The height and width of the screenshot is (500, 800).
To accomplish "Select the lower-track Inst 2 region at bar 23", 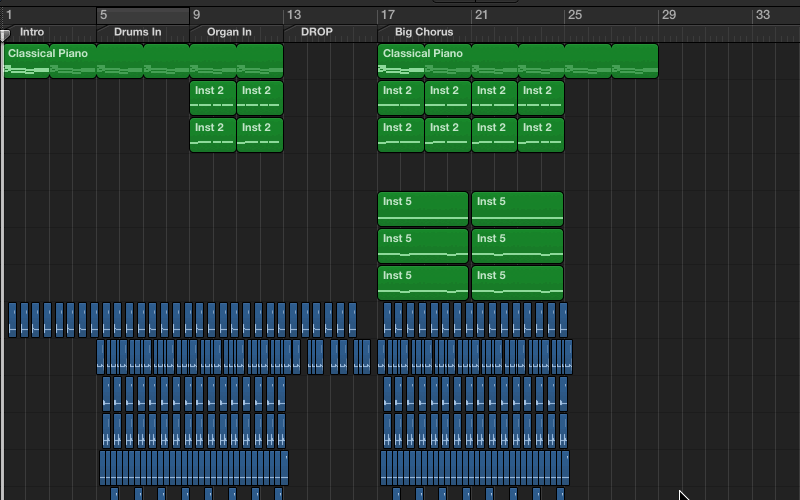I will pos(541,135).
